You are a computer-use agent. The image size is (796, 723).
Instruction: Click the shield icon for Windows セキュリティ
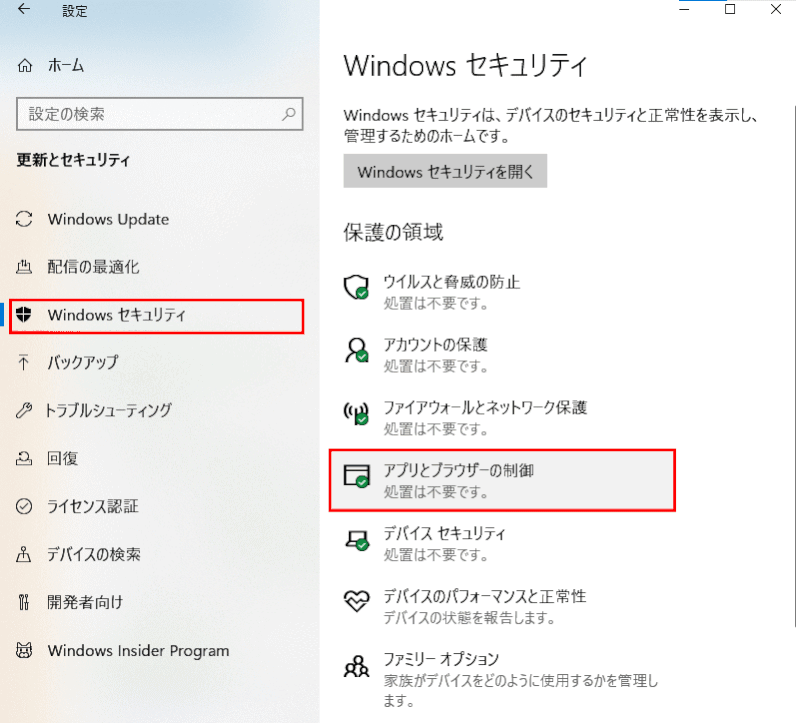tap(24, 314)
